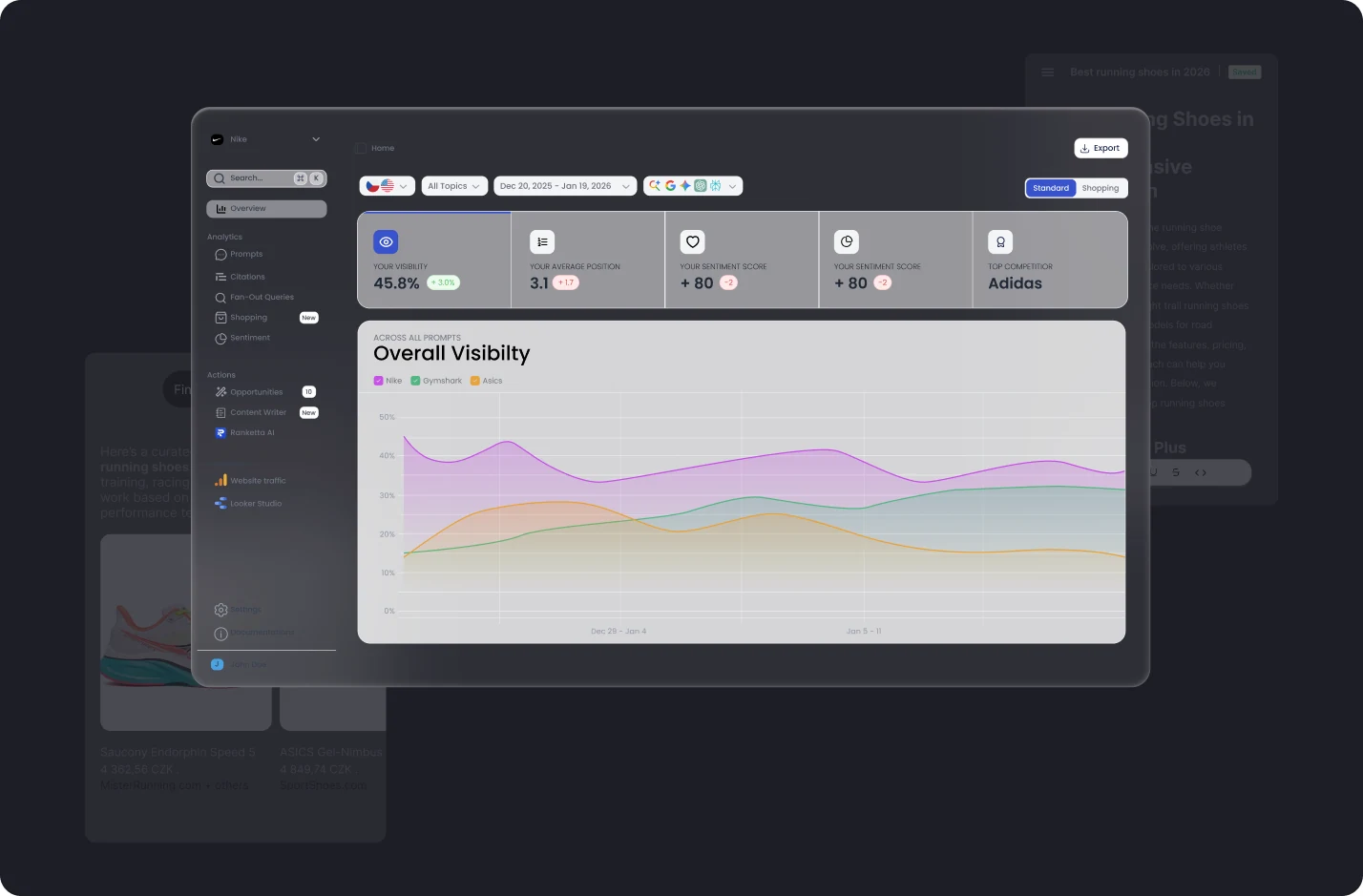Click the Nike swoosh logo icon
Viewport: 1363px width, 896px height.
point(217,139)
